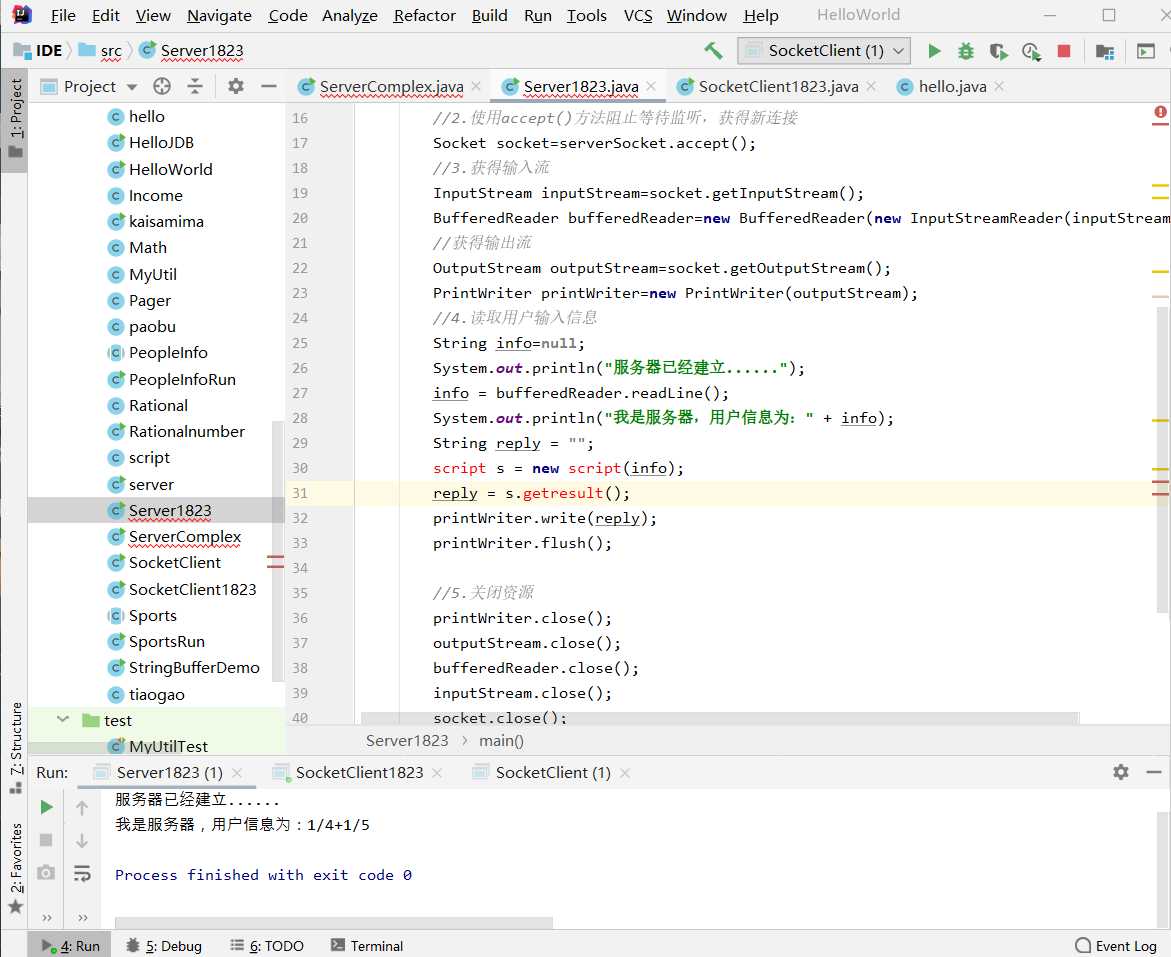
Task: Run SocketClient with green play button
Action: point(934,51)
